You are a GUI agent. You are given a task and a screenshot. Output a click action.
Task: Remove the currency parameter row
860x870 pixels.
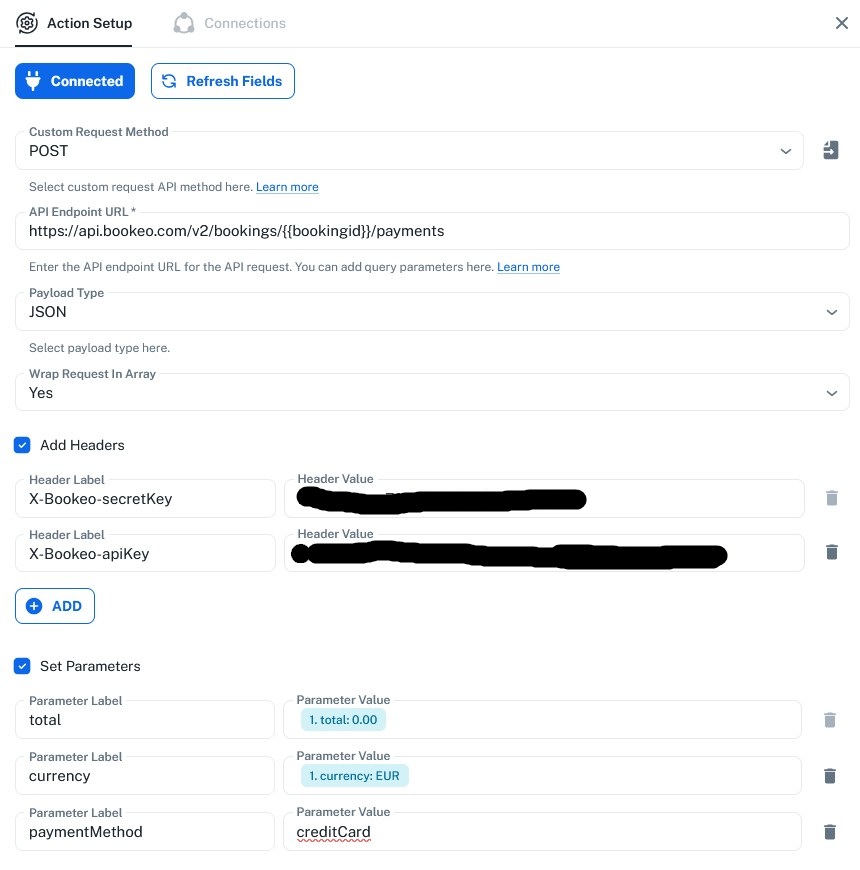click(x=829, y=775)
